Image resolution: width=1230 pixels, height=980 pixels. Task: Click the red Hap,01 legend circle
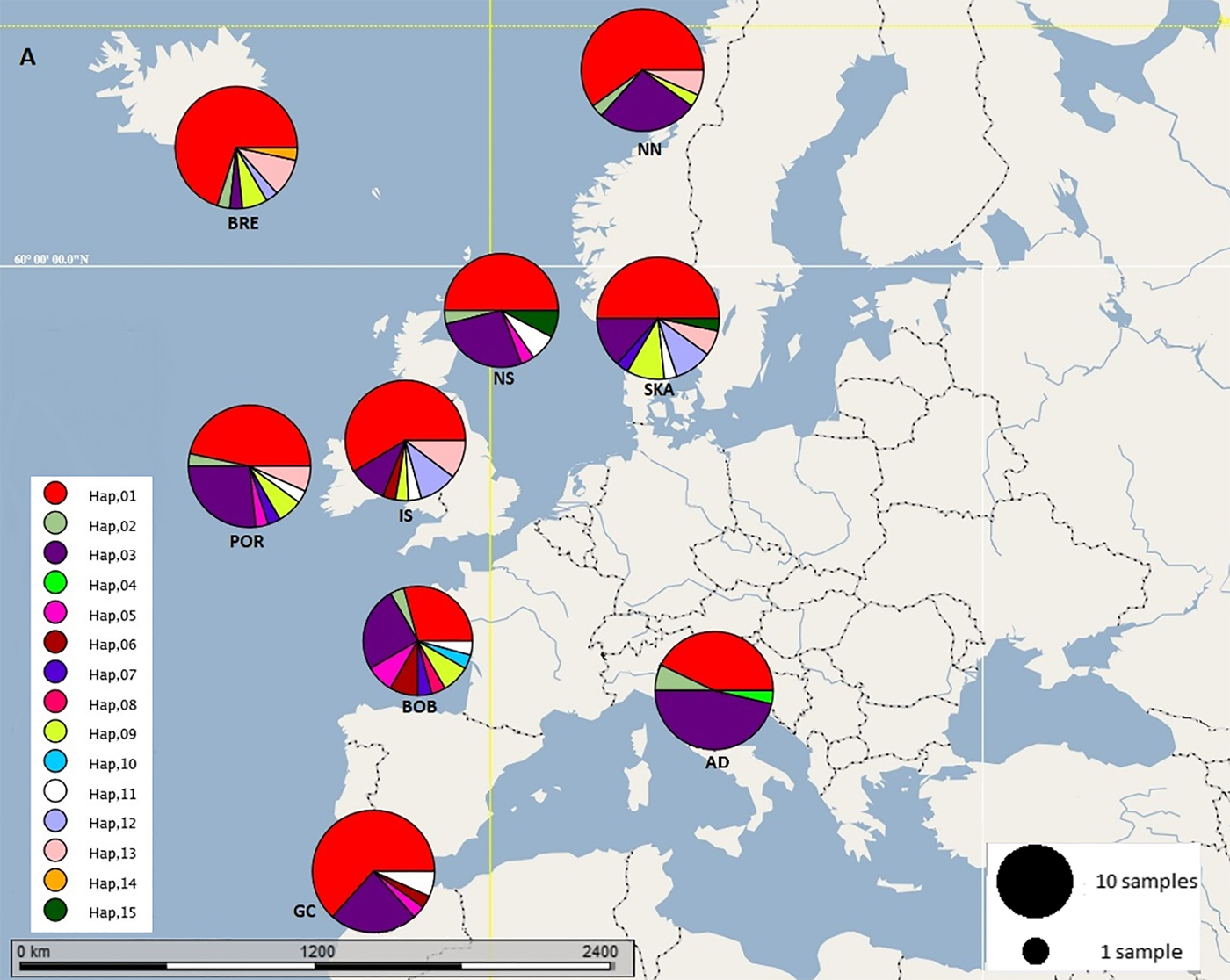55,495
